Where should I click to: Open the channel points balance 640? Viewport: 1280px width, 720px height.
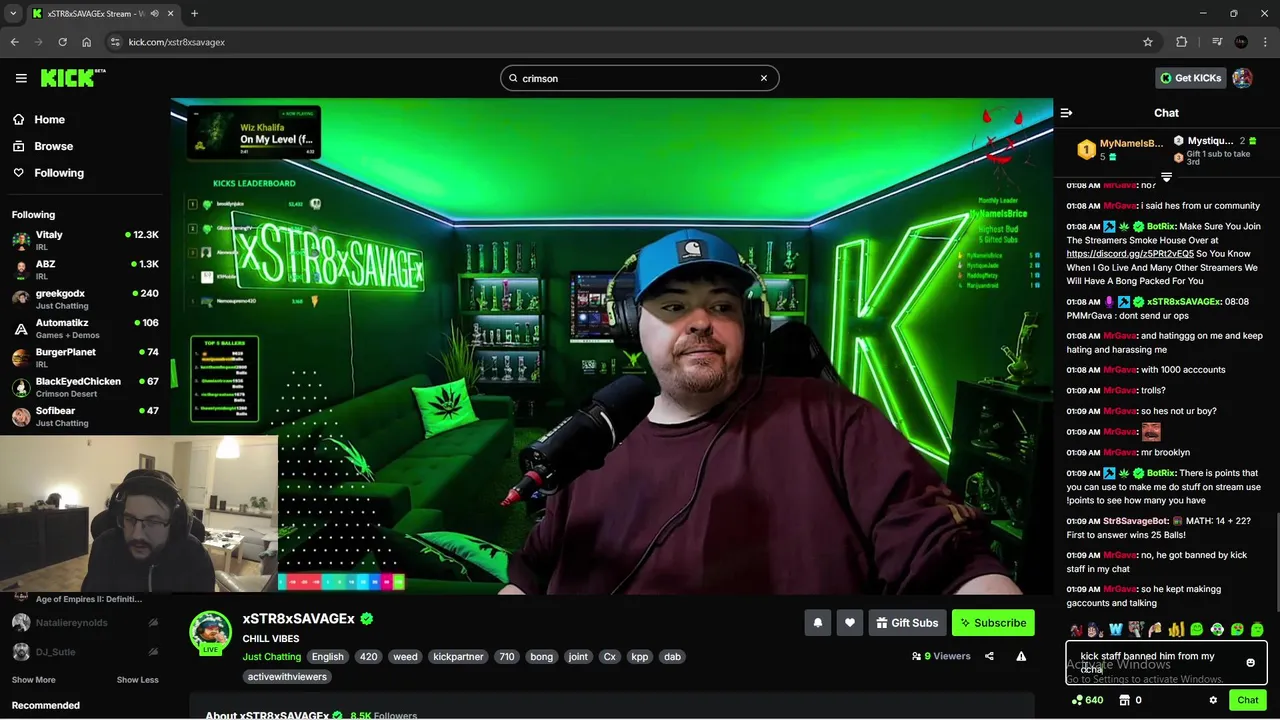(x=1087, y=700)
